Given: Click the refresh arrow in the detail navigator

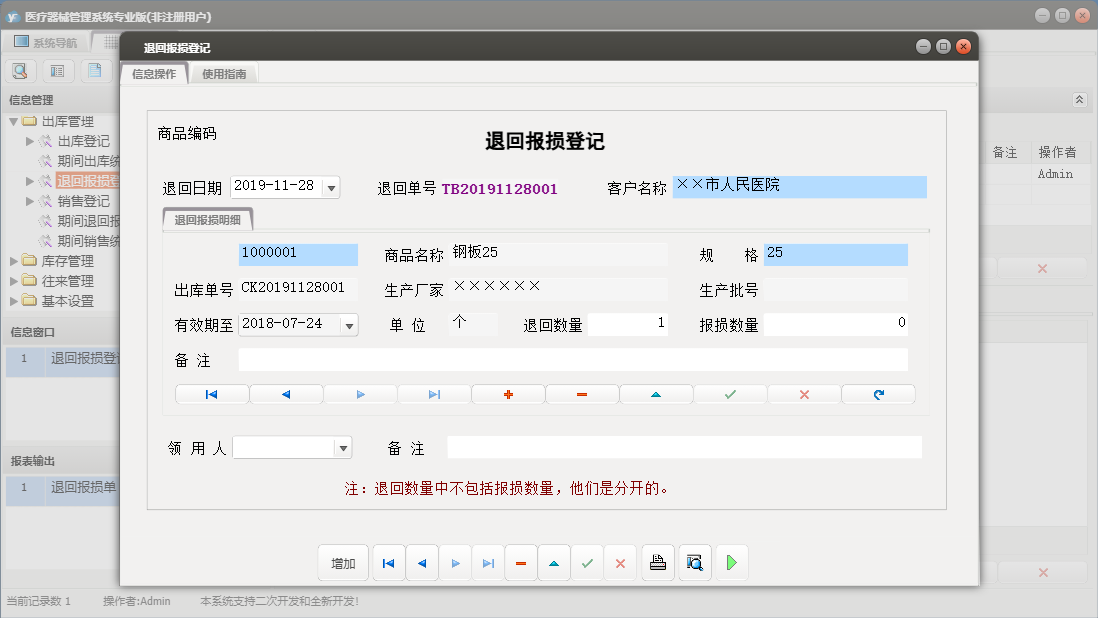Looking at the screenshot, I should pyautogui.click(x=878, y=395).
